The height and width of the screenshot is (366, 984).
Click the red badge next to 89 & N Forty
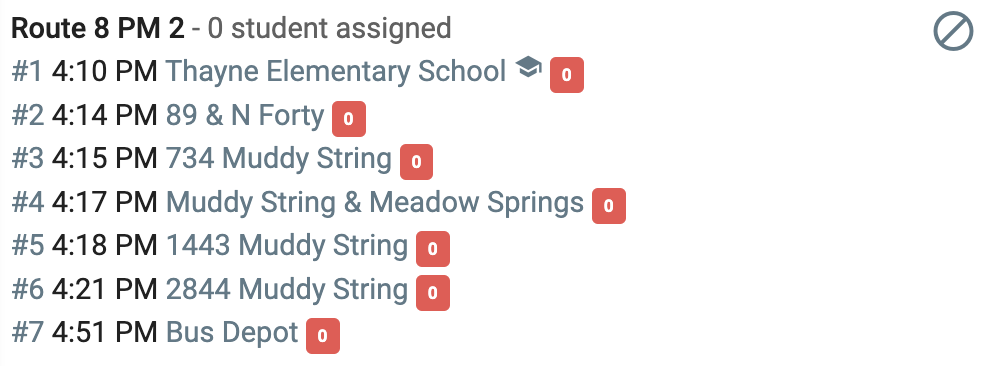(349, 119)
